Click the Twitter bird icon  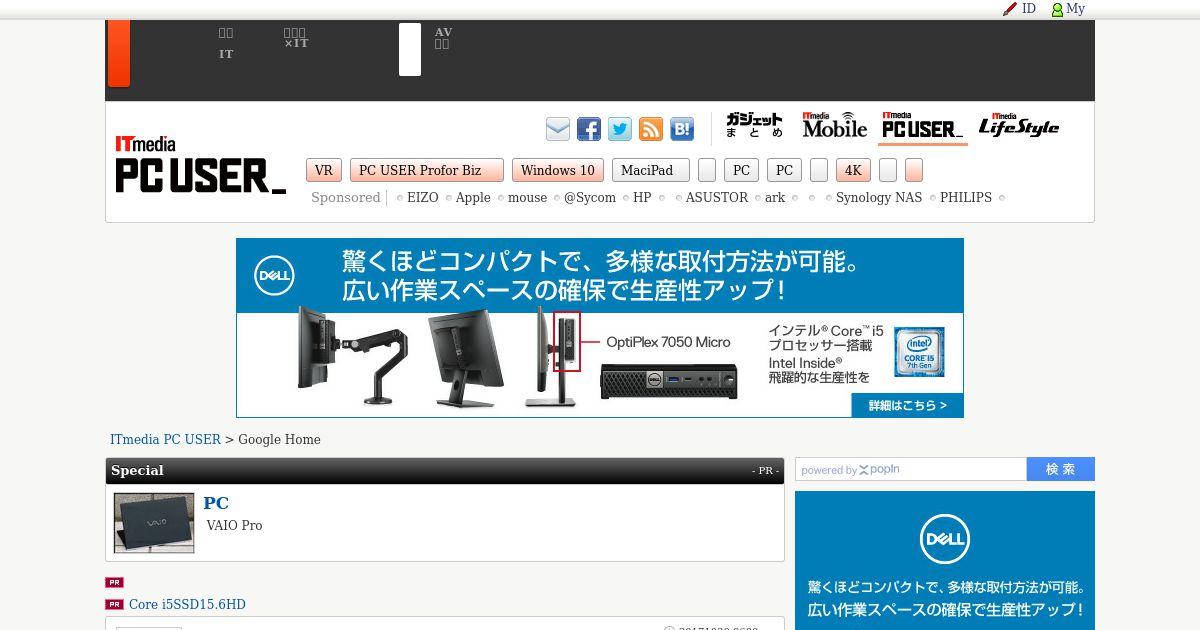click(620, 129)
